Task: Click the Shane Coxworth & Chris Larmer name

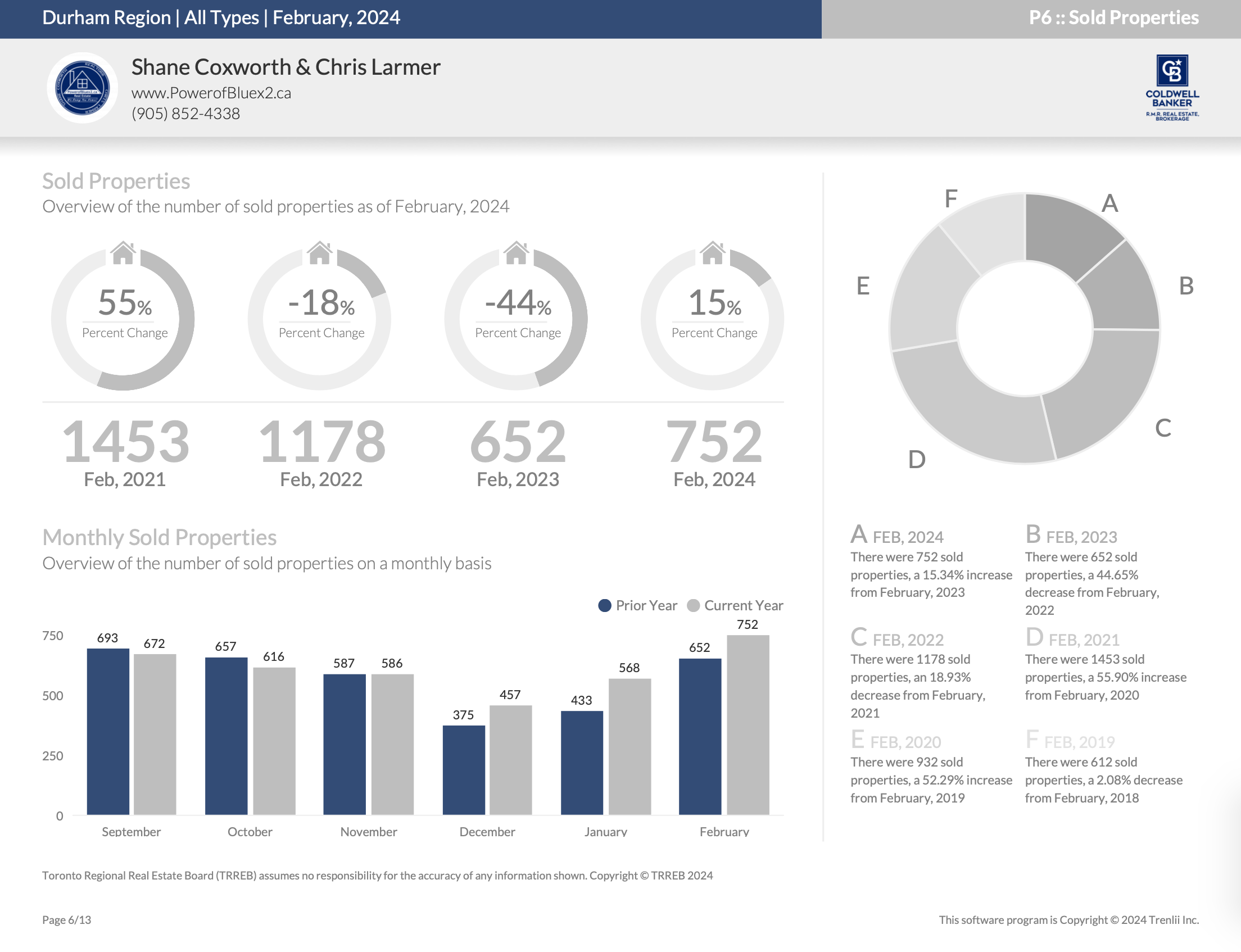Action: (286, 67)
